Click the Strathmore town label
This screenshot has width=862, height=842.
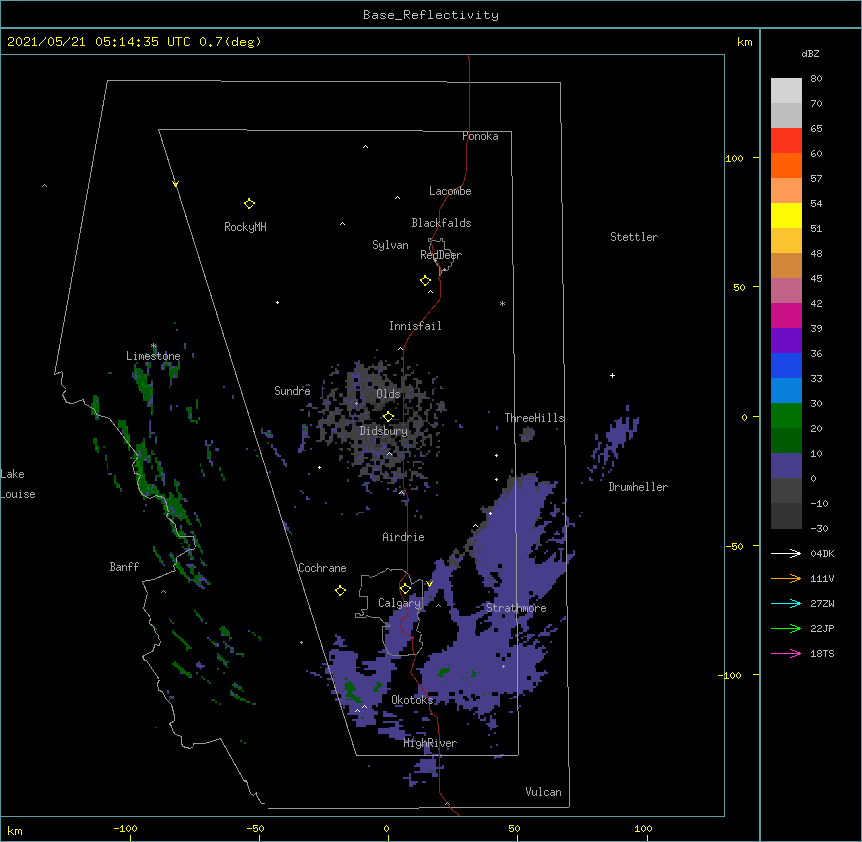pyautogui.click(x=516, y=608)
